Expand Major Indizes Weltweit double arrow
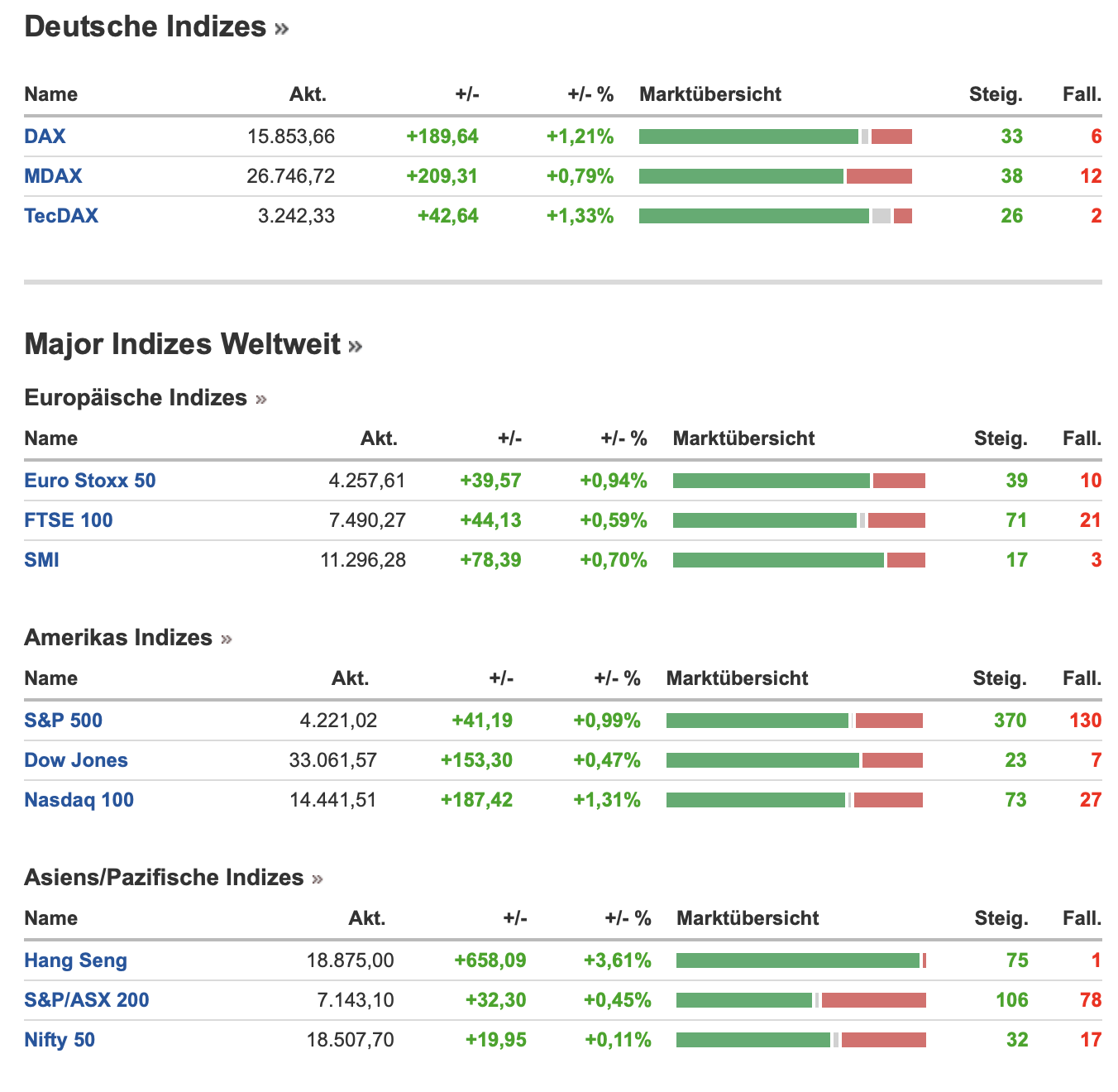Screen dimensions: 1118x1092 356,346
